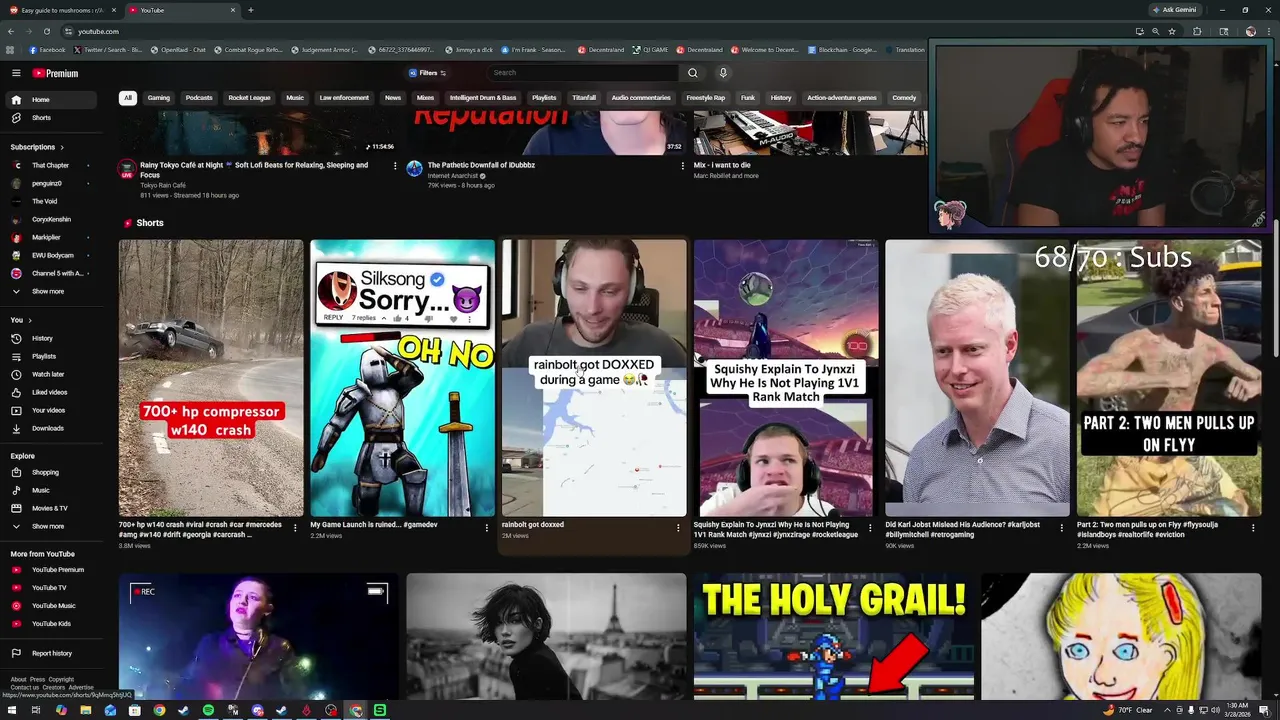Open CoryxKenshin subscription channel

pyautogui.click(x=52, y=219)
